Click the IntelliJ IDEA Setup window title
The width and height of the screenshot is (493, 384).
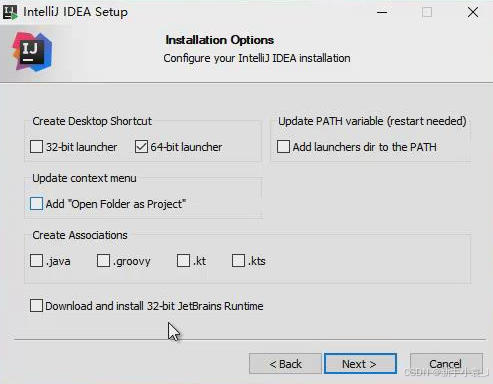click(75, 12)
